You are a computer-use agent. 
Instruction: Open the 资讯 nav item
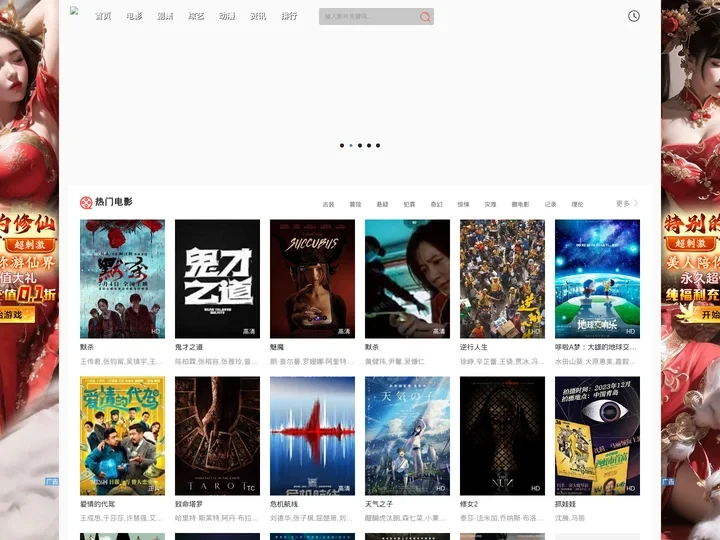click(x=258, y=16)
